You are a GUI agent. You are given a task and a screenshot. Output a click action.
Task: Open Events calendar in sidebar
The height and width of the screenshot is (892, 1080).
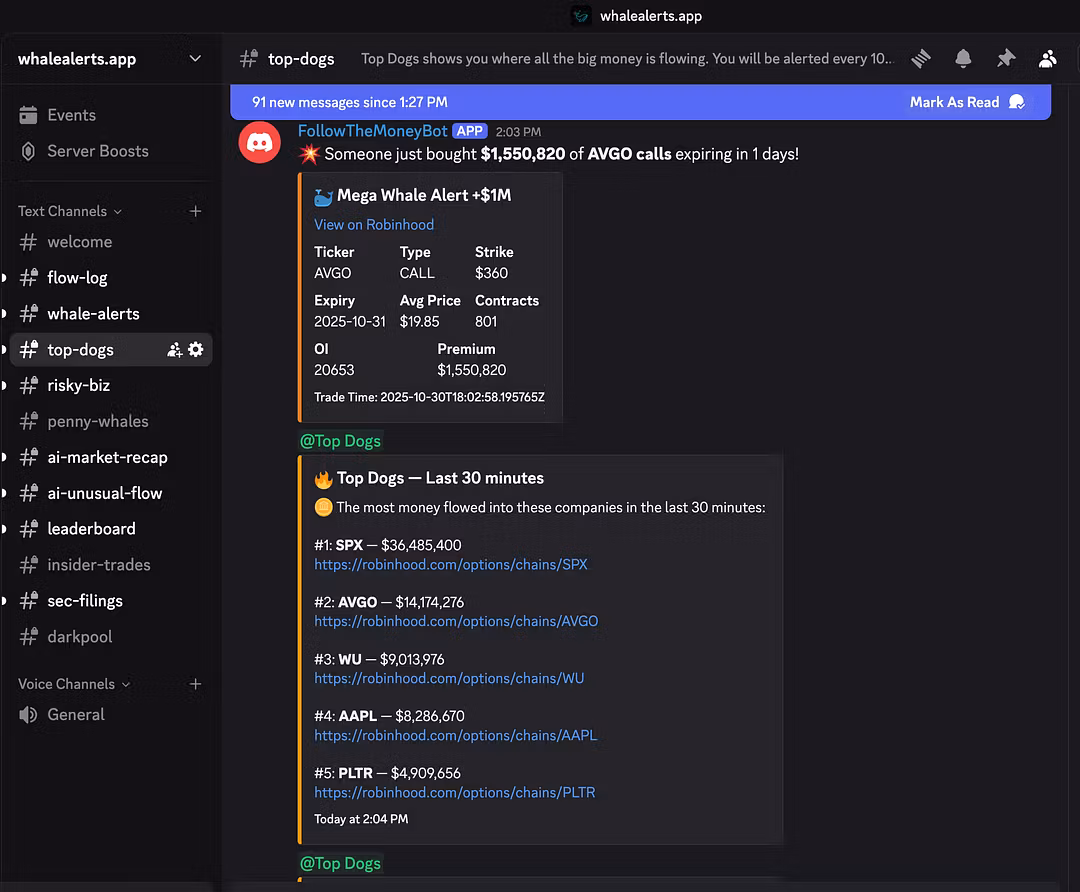tap(71, 115)
